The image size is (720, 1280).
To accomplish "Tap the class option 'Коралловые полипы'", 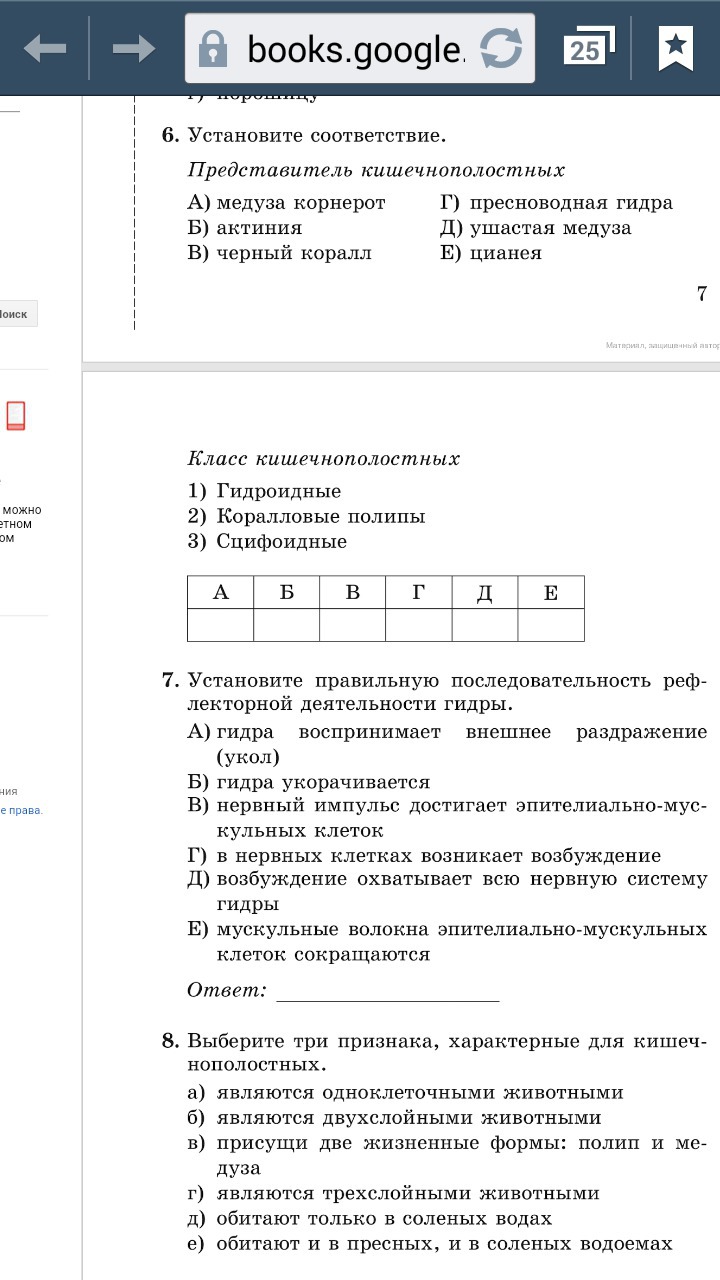I will click(321, 516).
